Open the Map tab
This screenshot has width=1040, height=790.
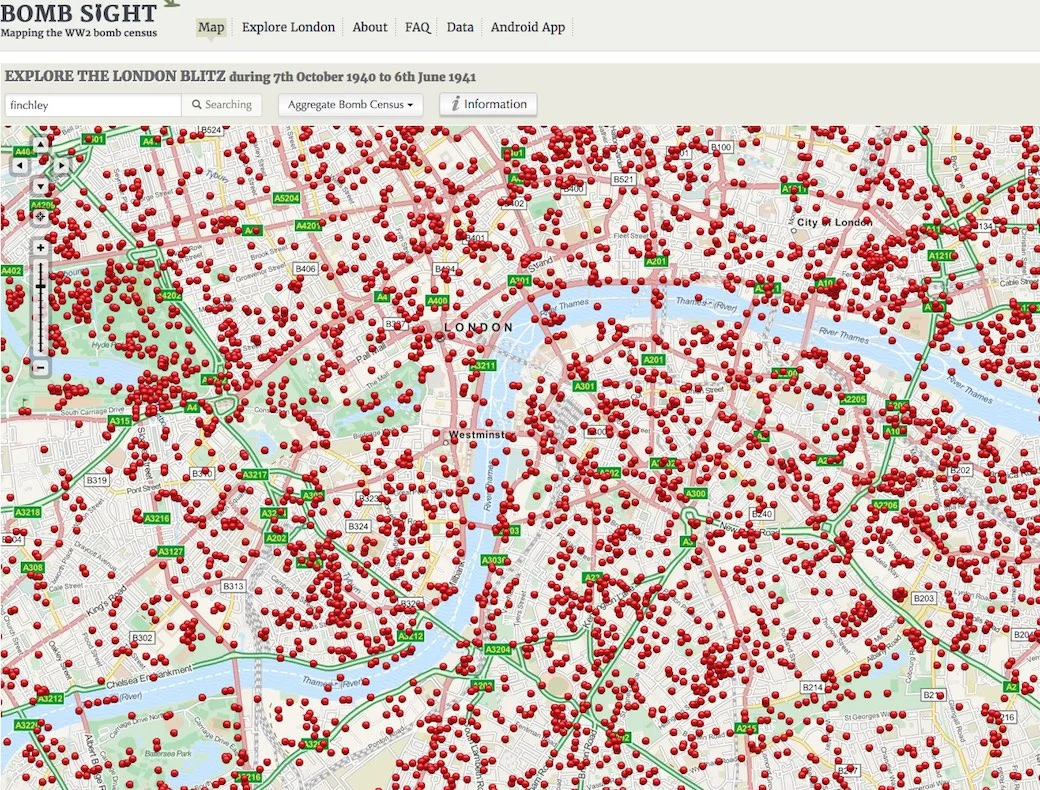pos(211,27)
